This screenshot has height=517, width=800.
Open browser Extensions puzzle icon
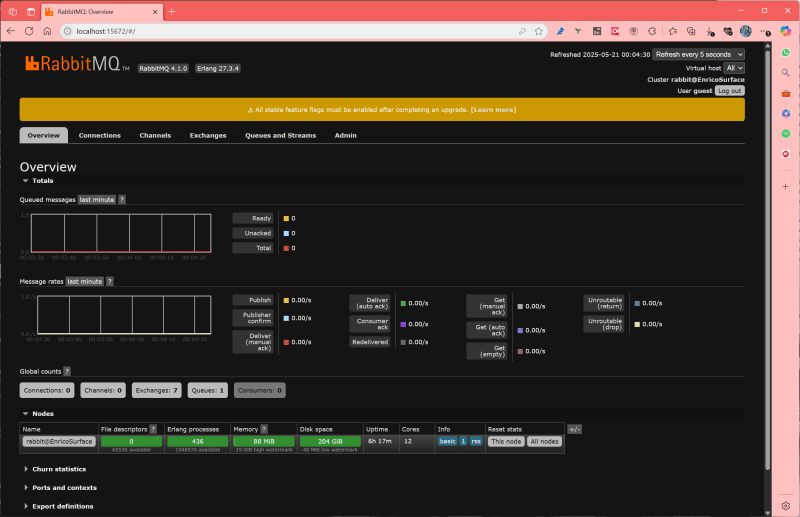pos(652,31)
